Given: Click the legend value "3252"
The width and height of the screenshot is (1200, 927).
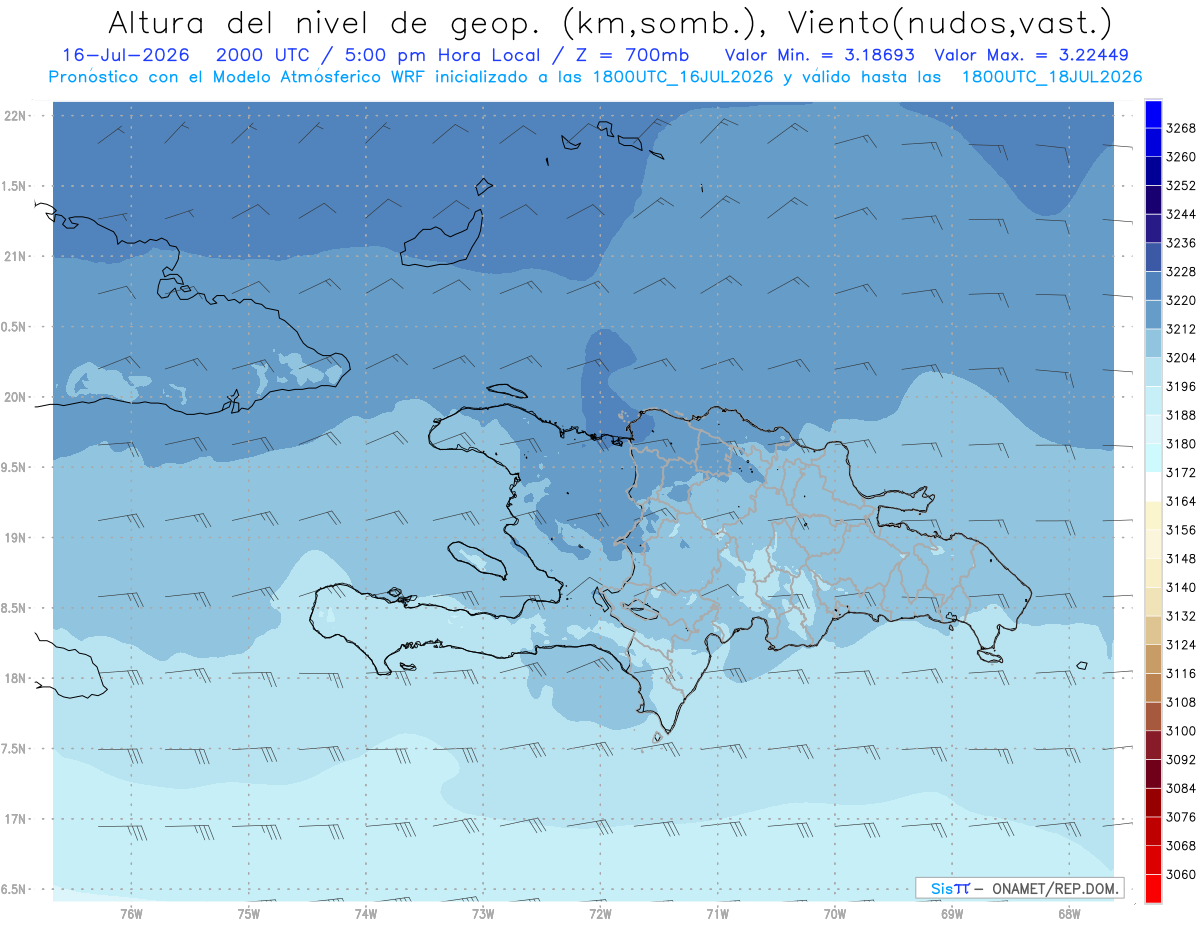Looking at the screenshot, I should (x=1181, y=186).
